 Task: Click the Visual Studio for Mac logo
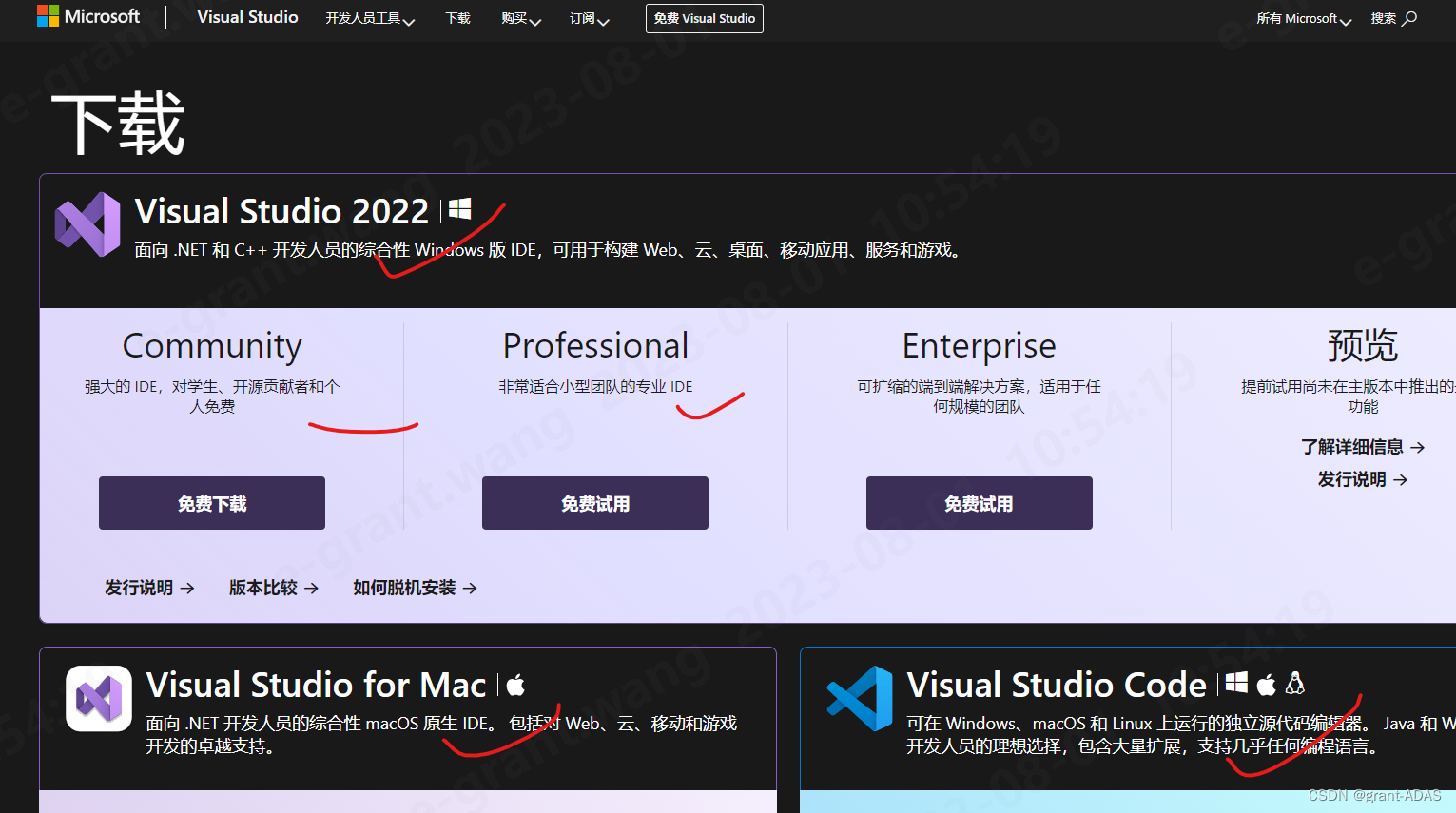tap(99, 698)
